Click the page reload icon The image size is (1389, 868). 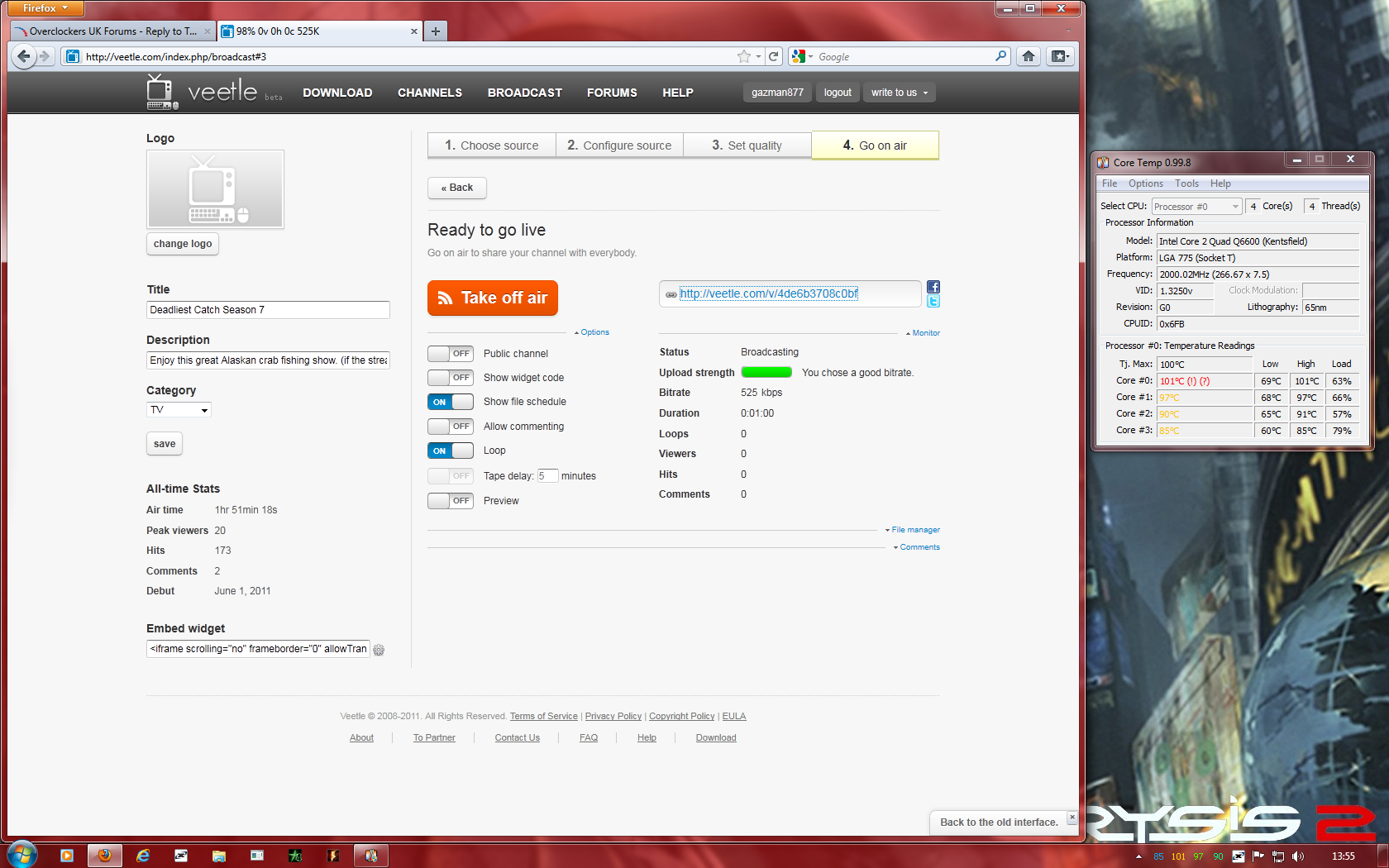pos(774,56)
